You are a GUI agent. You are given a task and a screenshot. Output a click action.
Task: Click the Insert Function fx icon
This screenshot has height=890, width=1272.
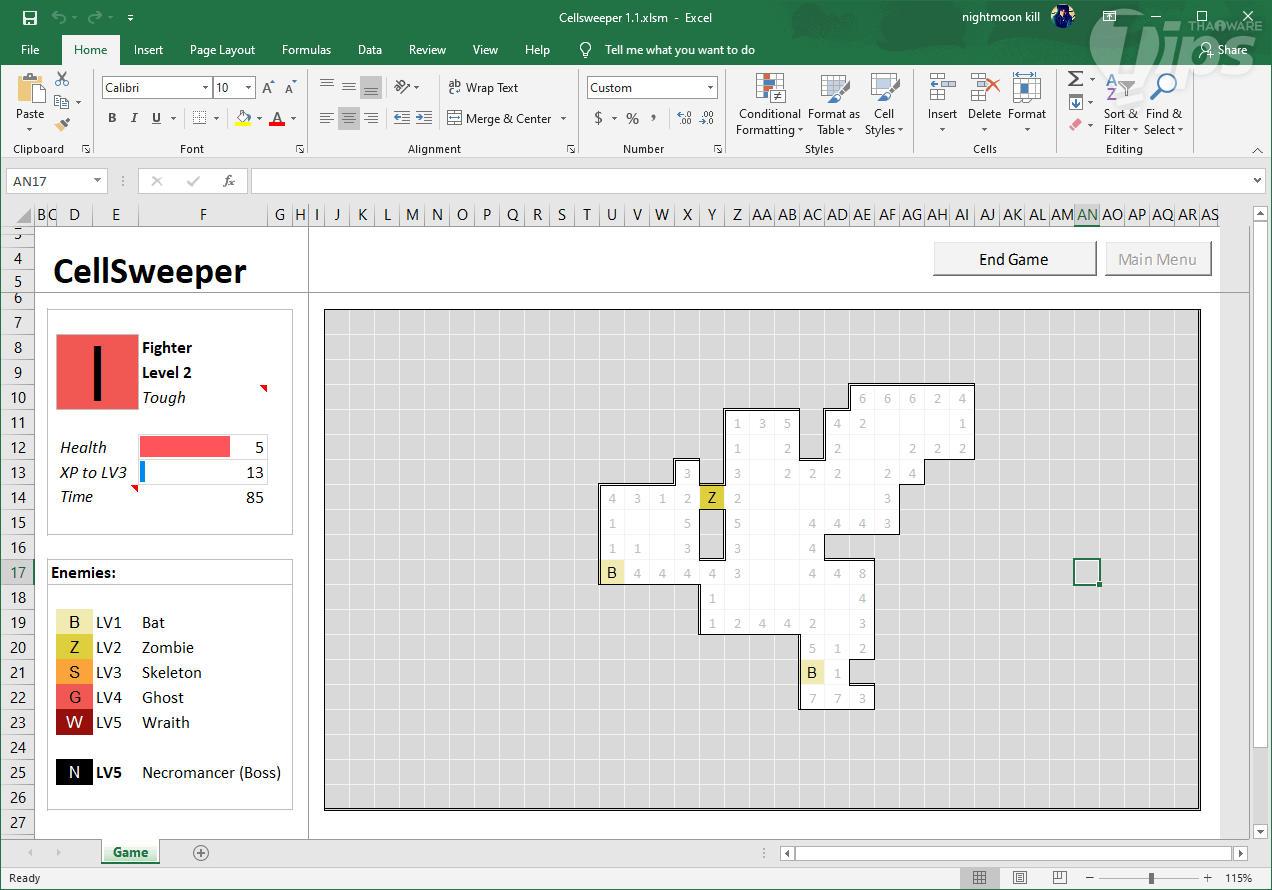(229, 181)
